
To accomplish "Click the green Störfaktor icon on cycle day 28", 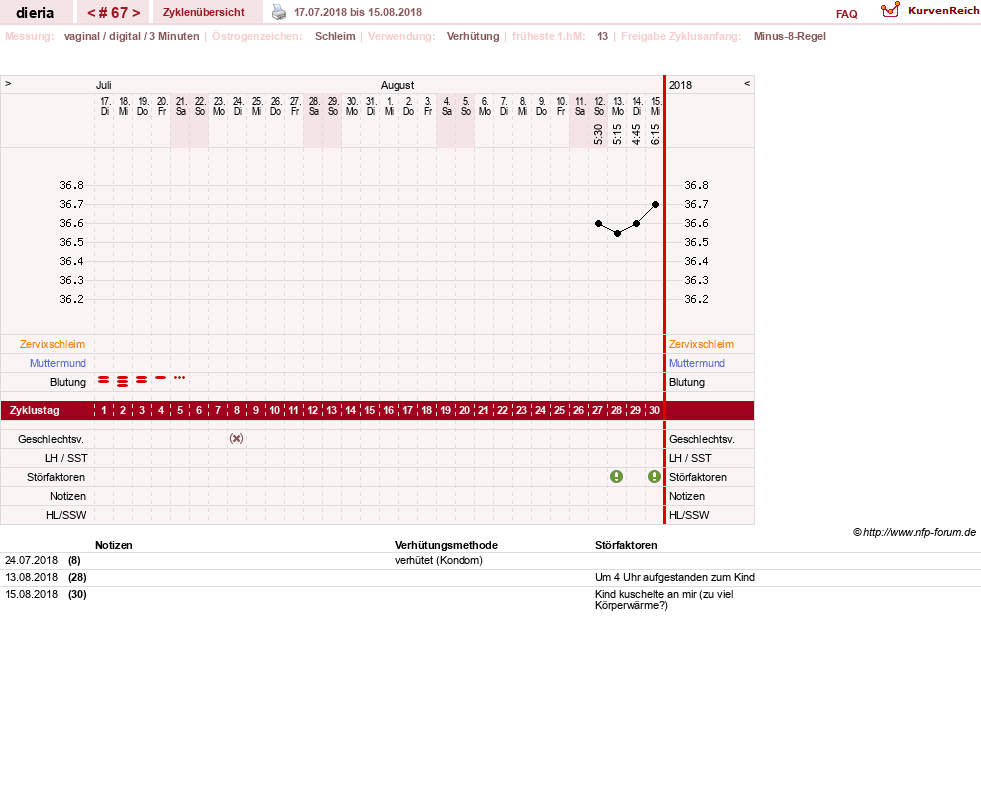I will pyautogui.click(x=616, y=477).
